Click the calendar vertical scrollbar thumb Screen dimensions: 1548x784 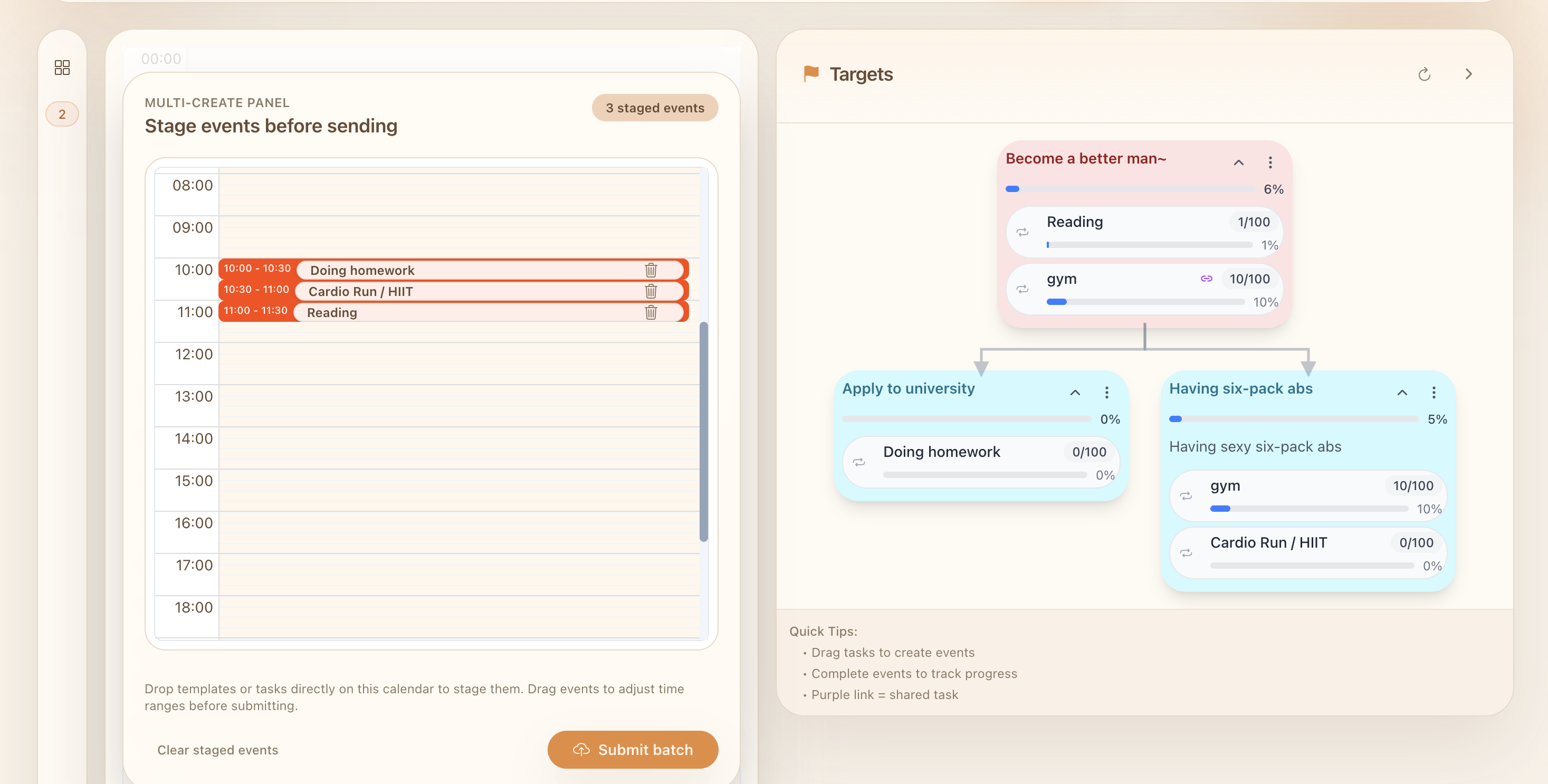[x=704, y=432]
